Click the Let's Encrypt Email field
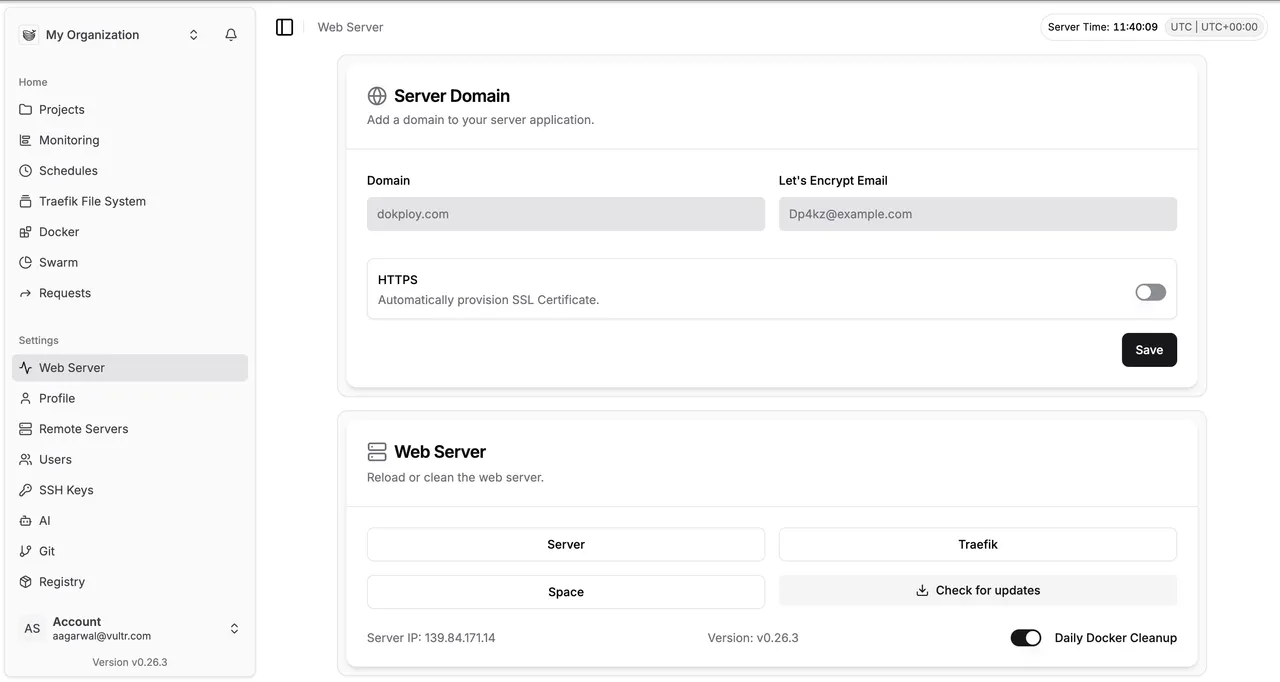This screenshot has height=682, width=1280. click(978, 214)
